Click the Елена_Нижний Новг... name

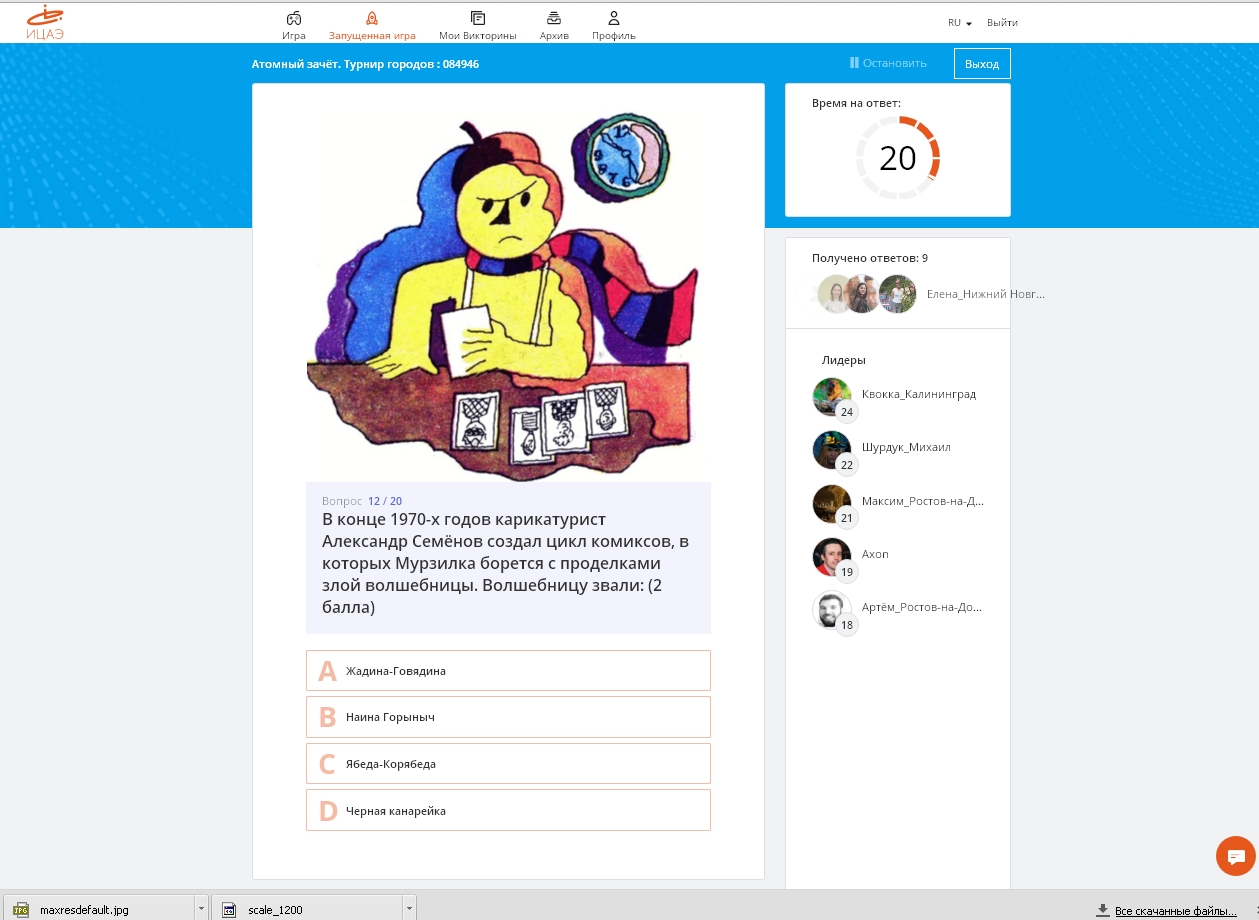pos(986,294)
